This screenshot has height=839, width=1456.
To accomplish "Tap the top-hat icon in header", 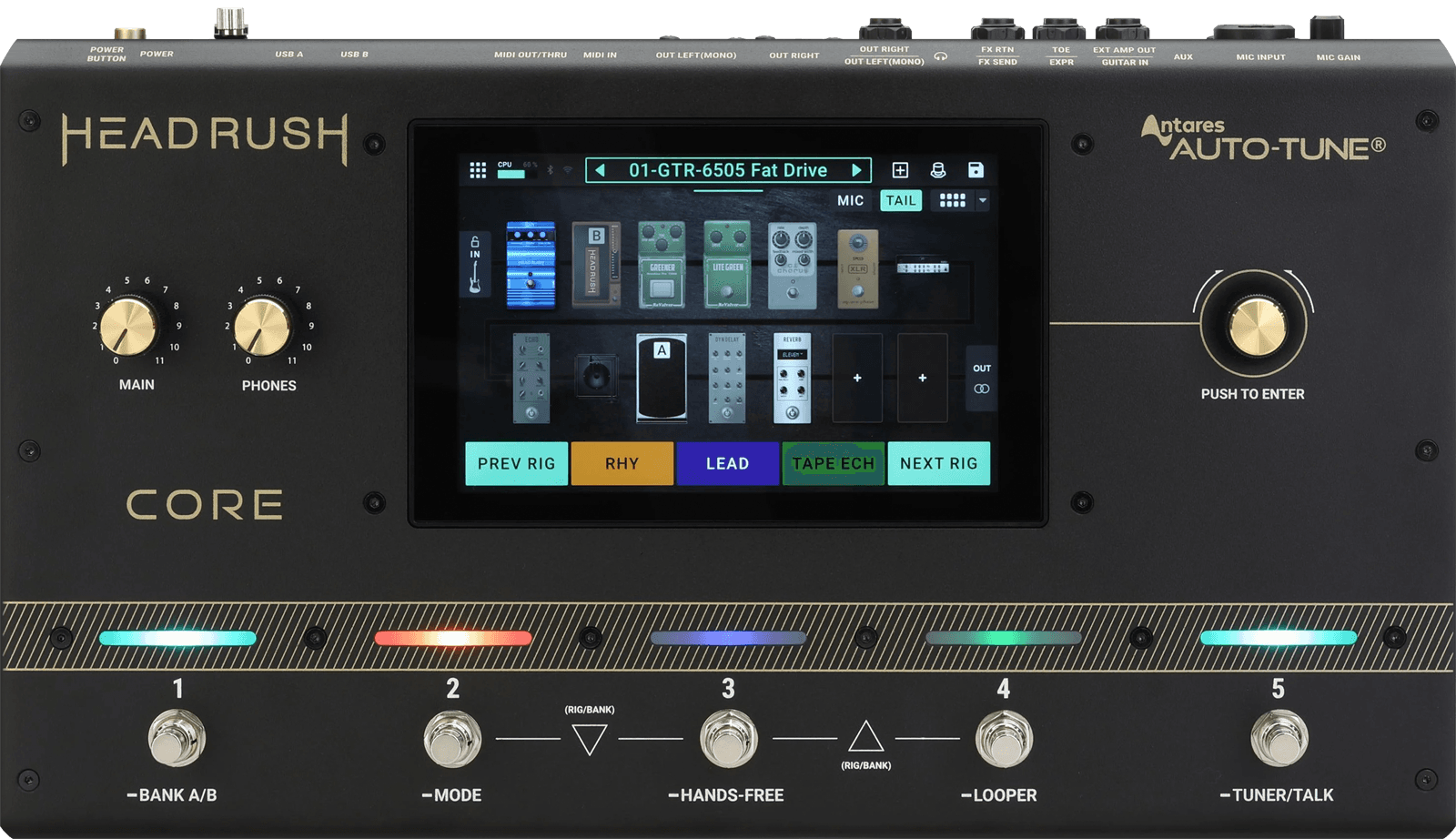I will coord(938,170).
